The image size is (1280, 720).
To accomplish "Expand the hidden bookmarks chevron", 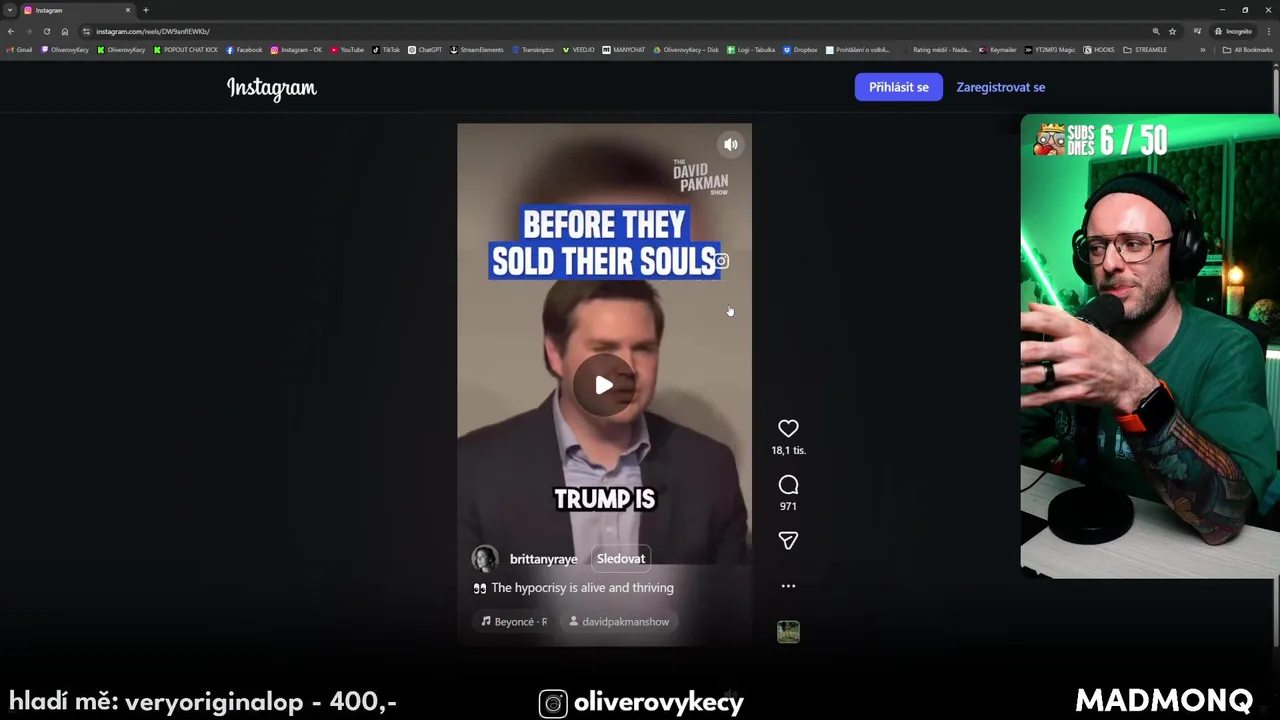I will [1203, 50].
